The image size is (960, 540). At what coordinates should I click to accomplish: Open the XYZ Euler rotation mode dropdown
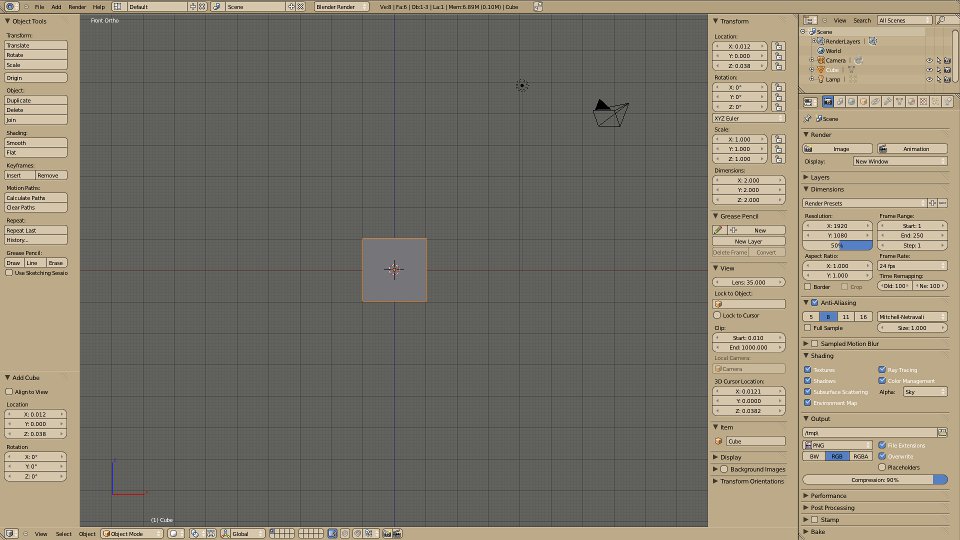tap(749, 118)
